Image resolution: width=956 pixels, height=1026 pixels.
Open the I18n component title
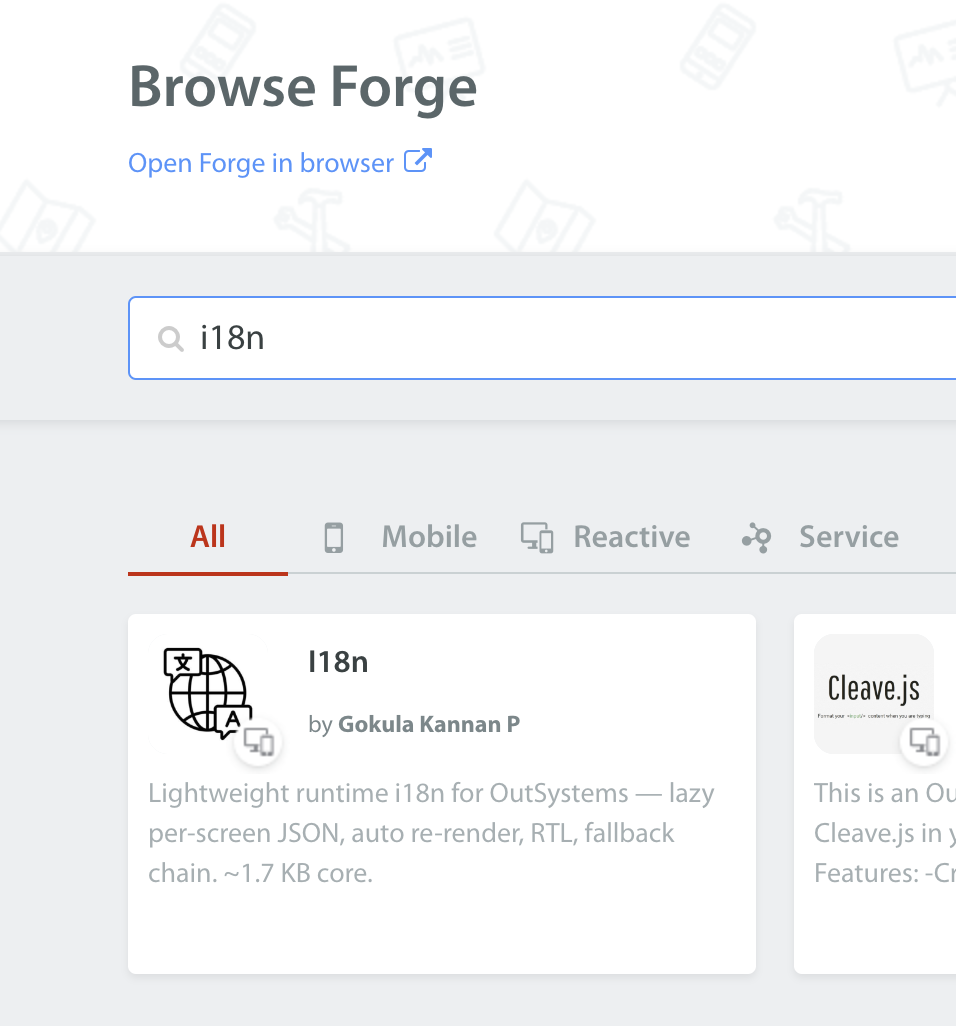coord(338,662)
